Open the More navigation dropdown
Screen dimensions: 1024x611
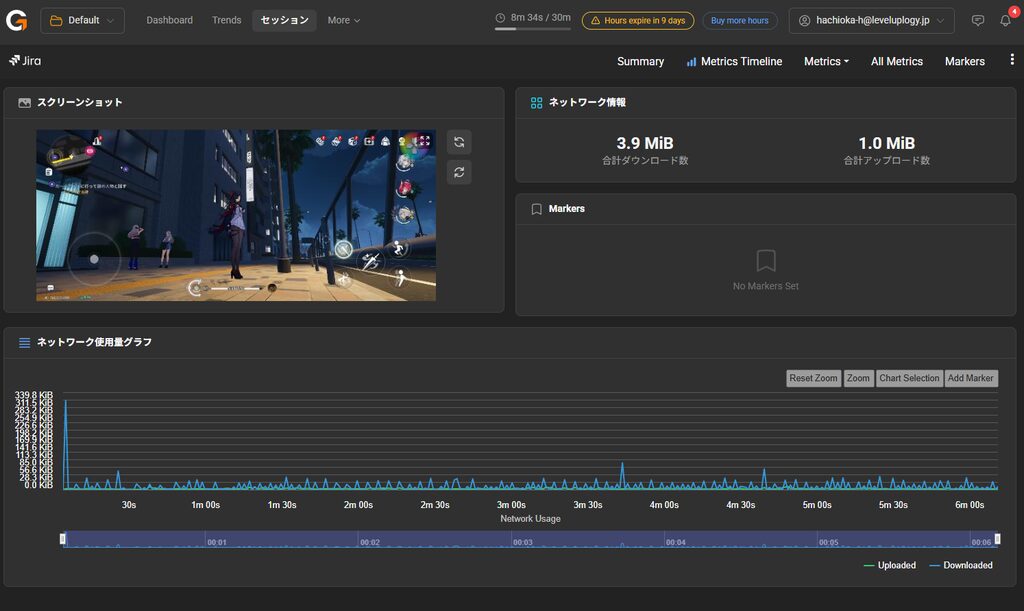click(344, 20)
